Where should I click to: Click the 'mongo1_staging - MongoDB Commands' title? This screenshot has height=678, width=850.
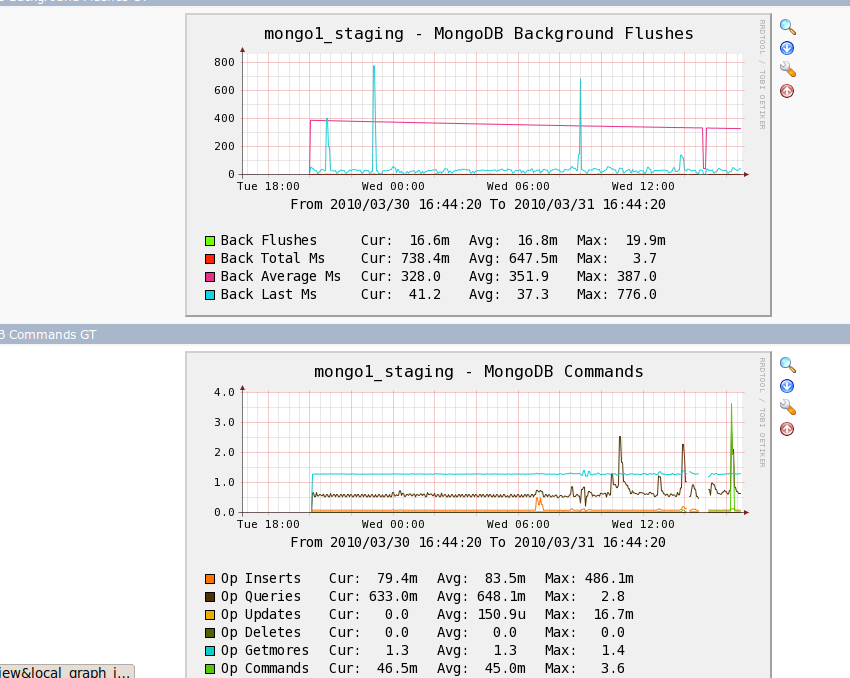(479, 371)
